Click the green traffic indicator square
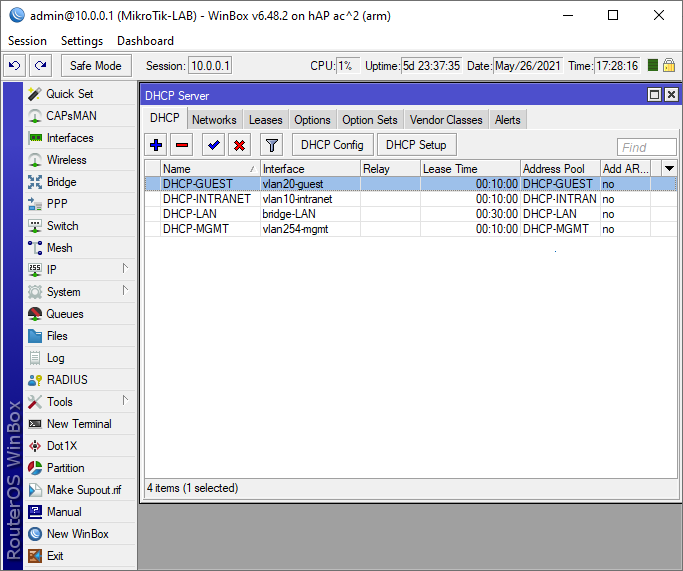The height and width of the screenshot is (571, 683). click(653, 65)
